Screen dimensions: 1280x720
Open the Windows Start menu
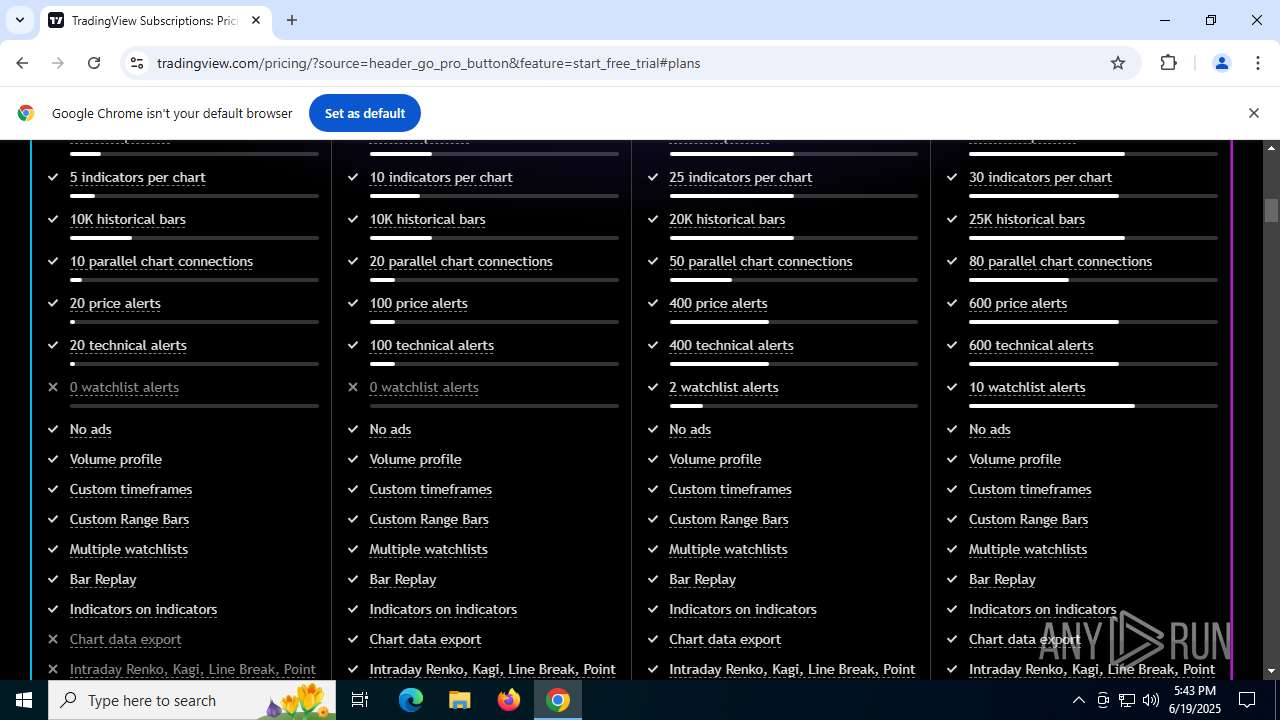[24, 700]
